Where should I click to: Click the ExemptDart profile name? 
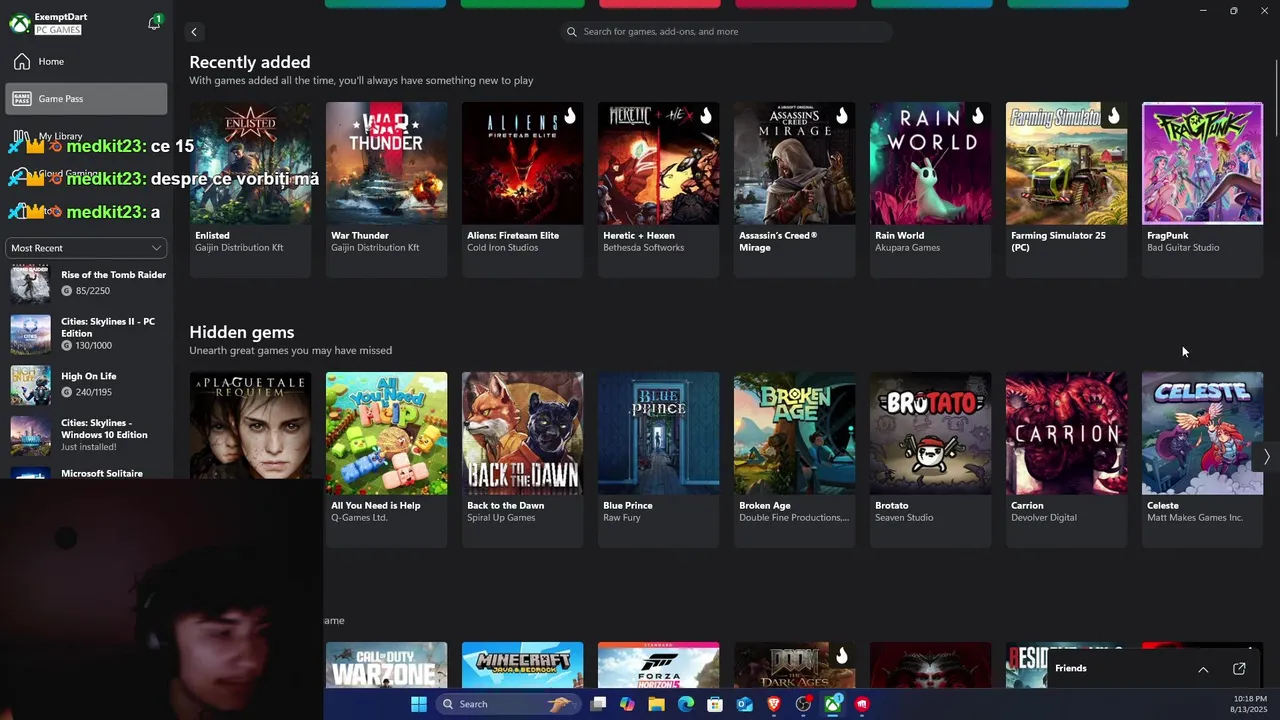[62, 17]
